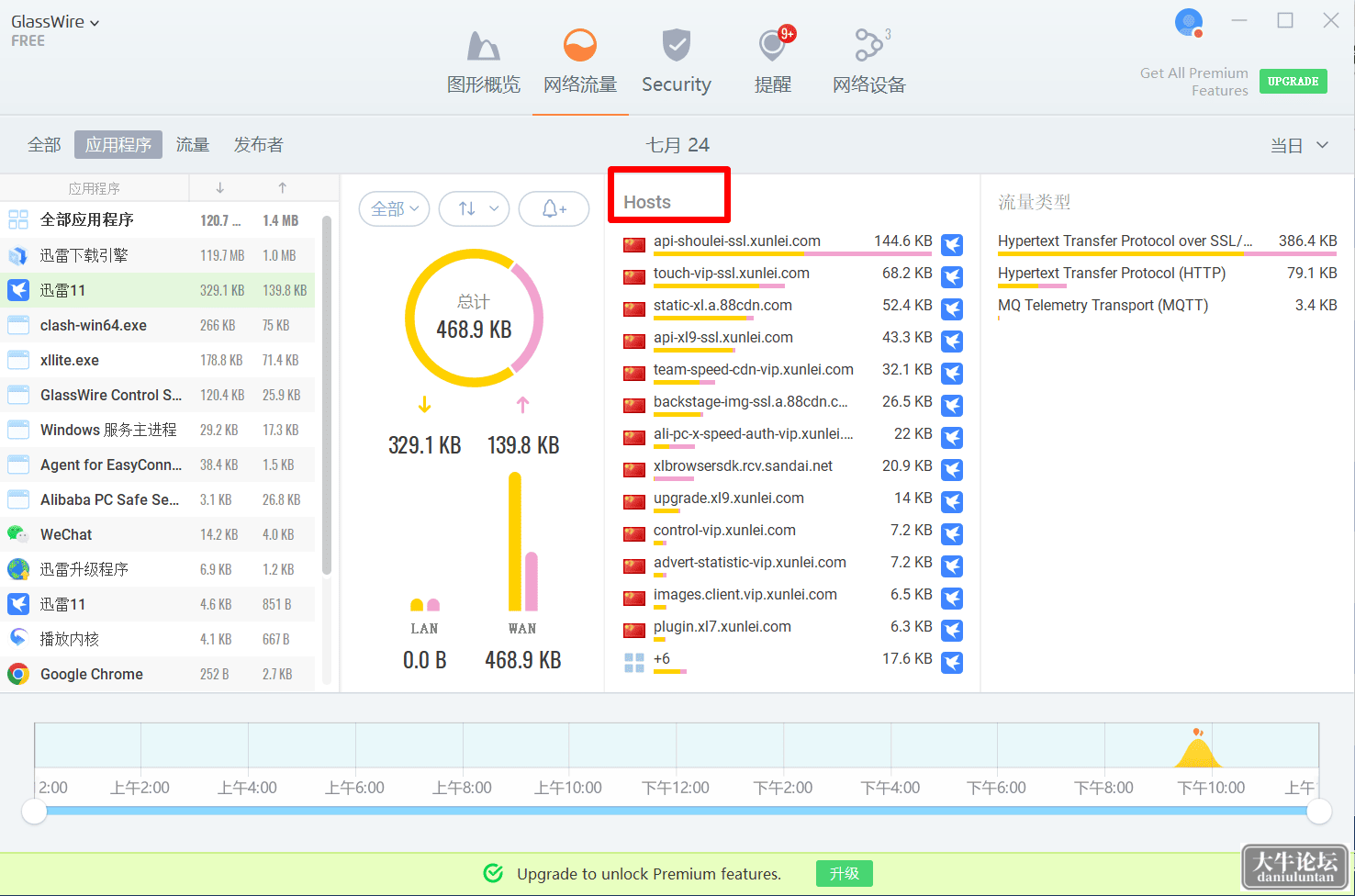The height and width of the screenshot is (896, 1355).
Task: Select the 全部 view tab
Action: point(44,145)
